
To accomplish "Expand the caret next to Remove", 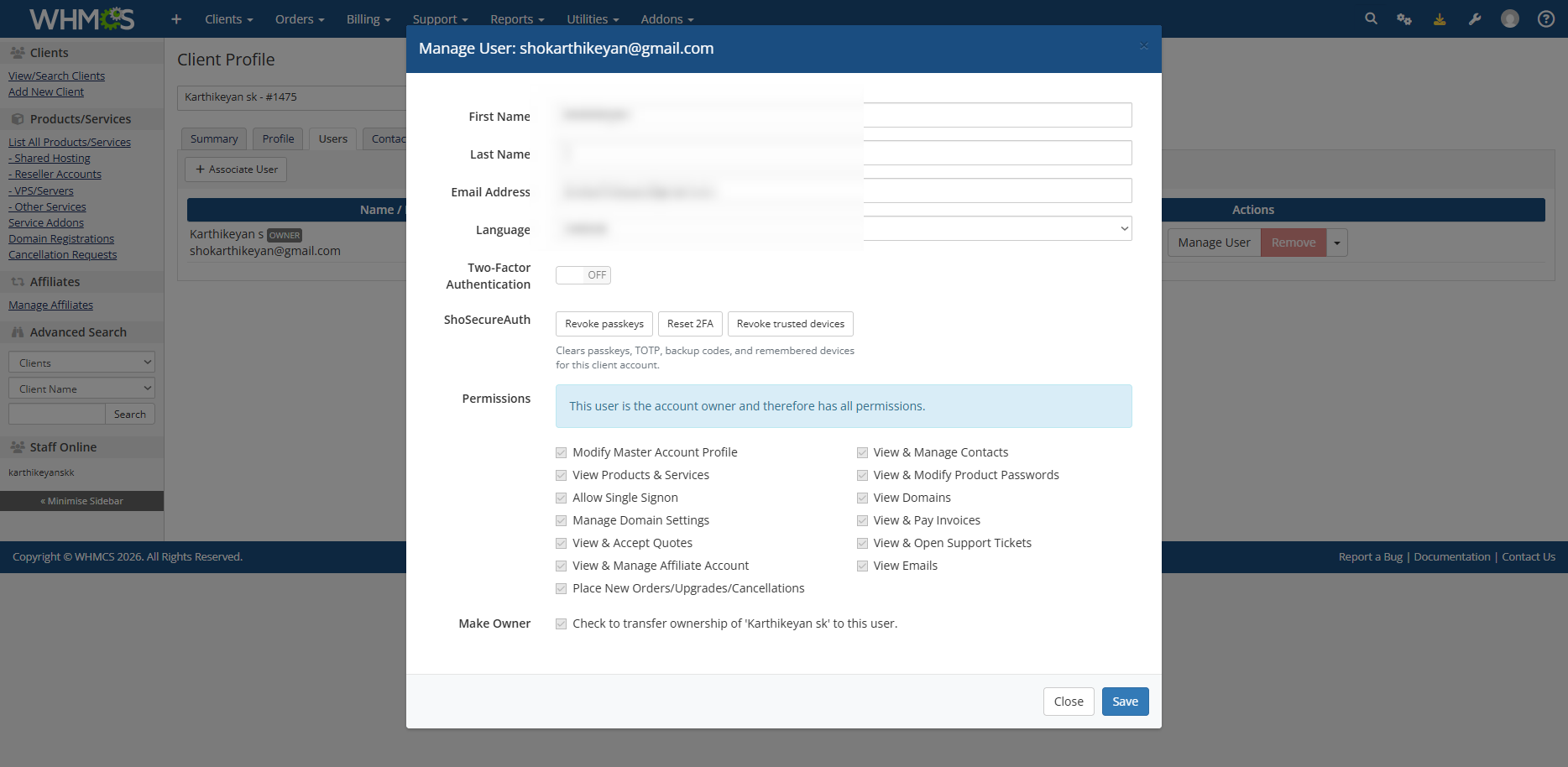I will (1337, 243).
